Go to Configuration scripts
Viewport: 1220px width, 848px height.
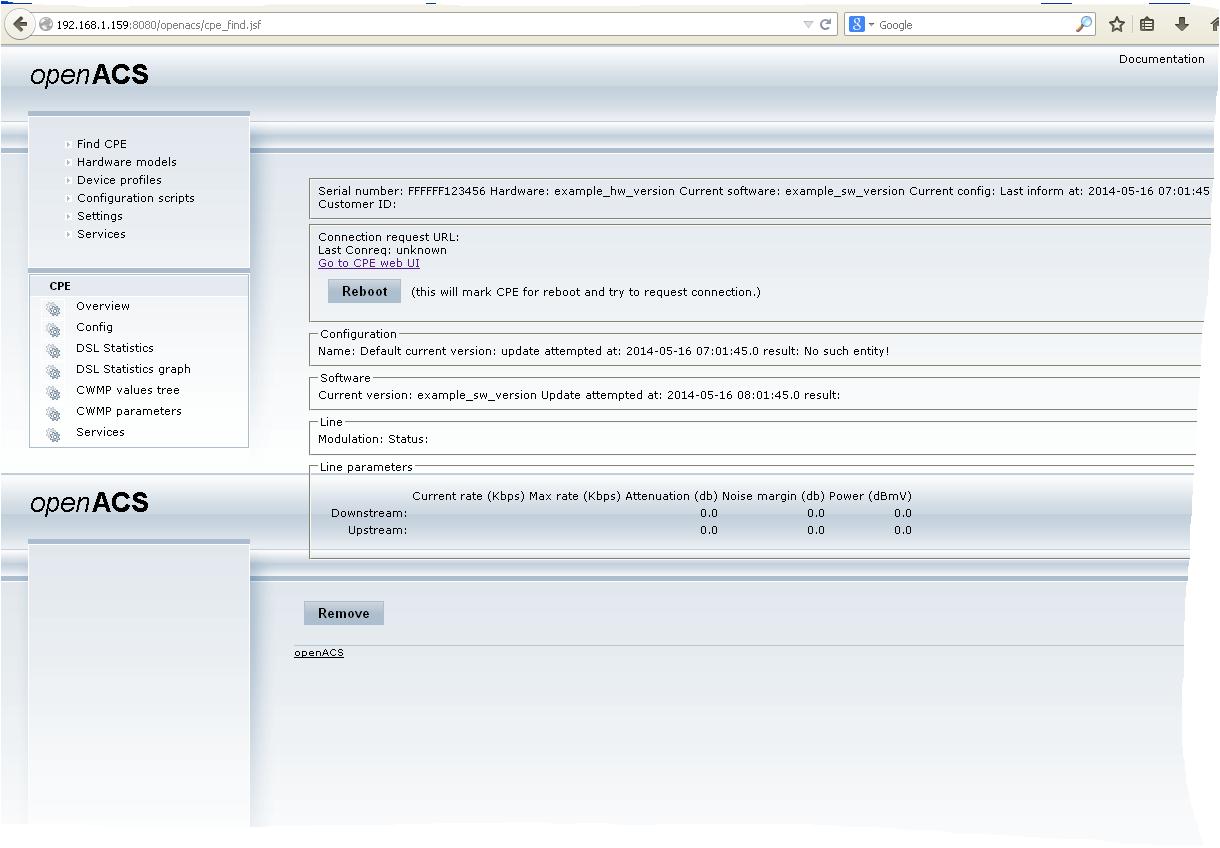pos(135,198)
